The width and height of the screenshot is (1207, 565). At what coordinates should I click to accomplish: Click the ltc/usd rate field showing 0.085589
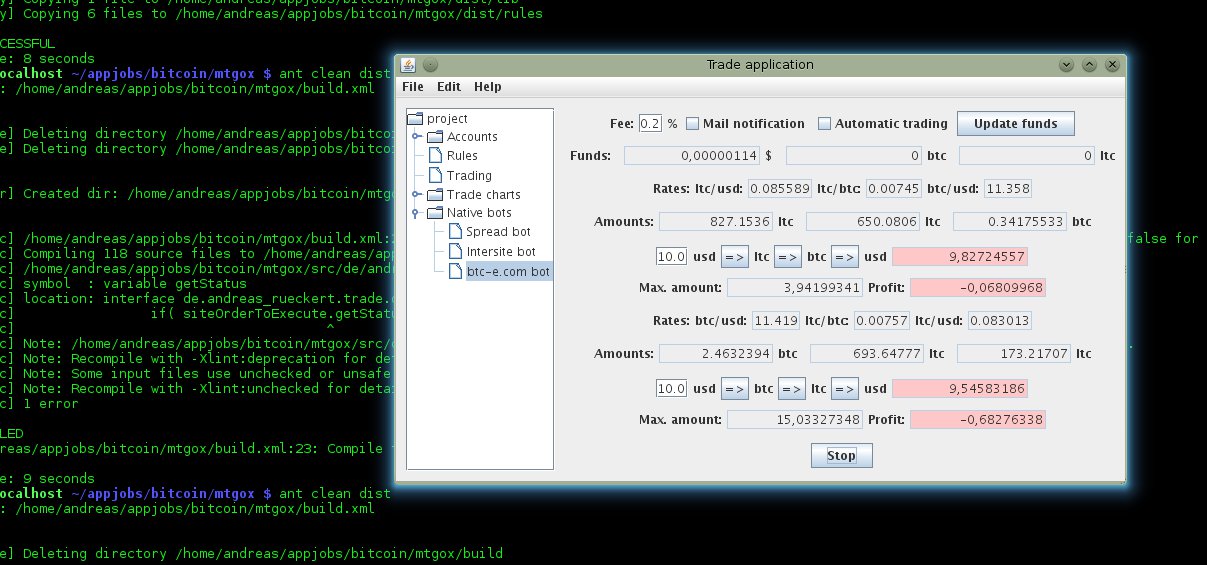780,188
